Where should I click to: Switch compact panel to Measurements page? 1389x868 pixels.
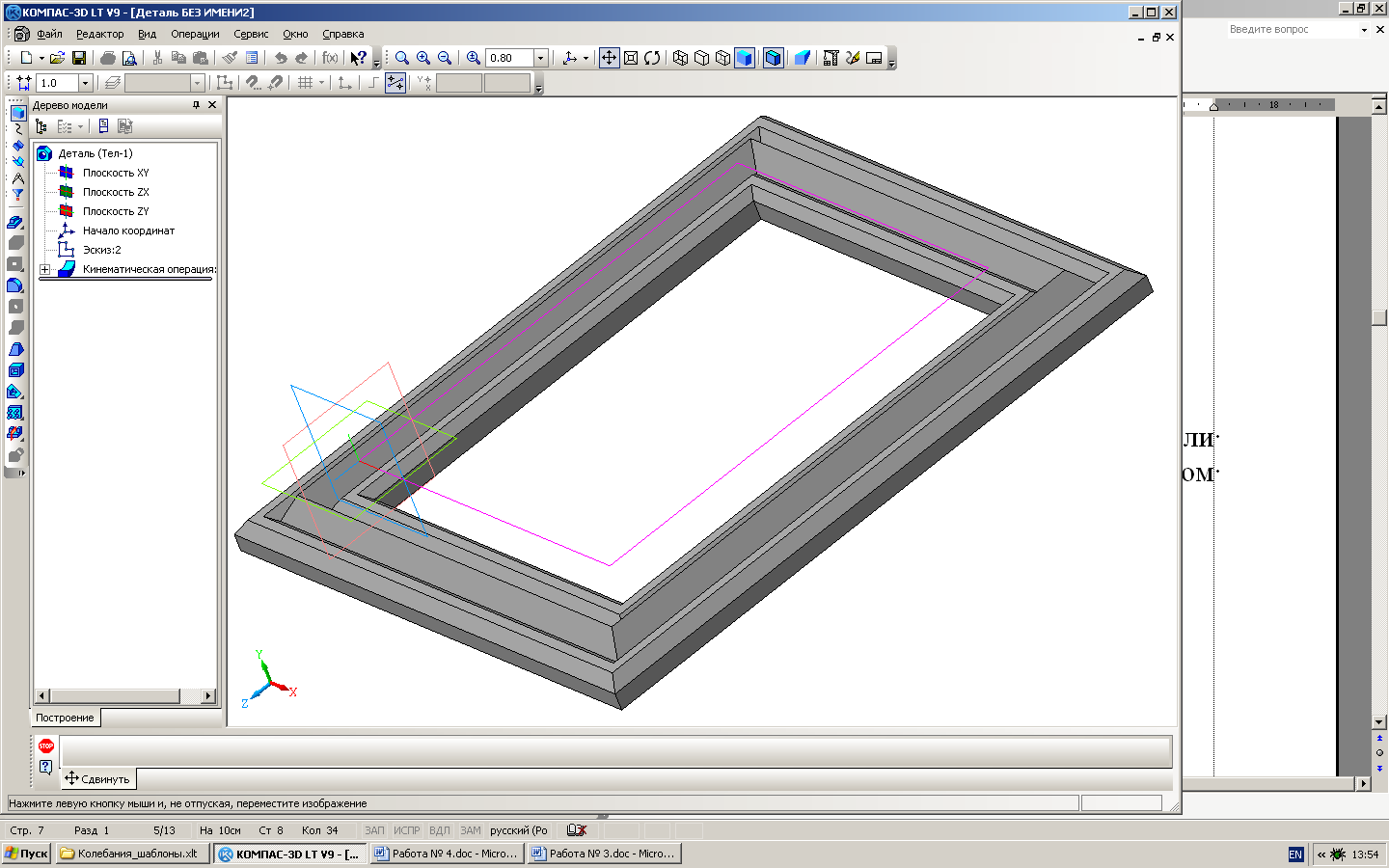click(x=17, y=177)
